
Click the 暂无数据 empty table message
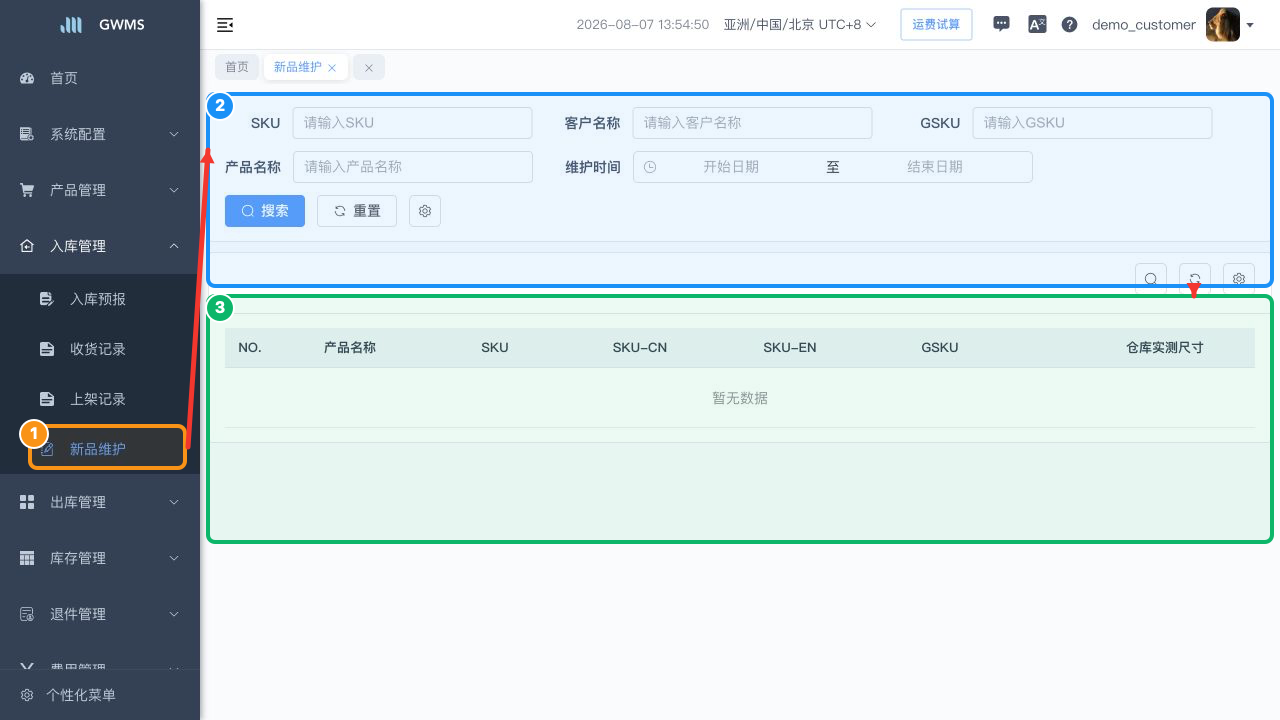point(740,398)
